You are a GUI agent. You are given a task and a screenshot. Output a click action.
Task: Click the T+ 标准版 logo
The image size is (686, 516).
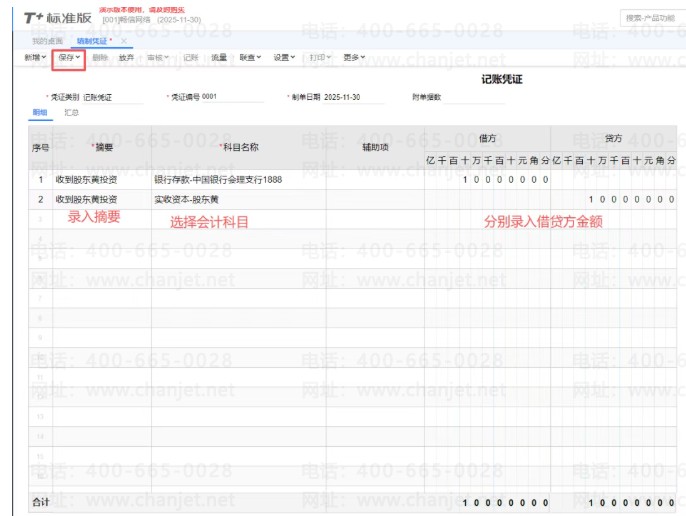point(58,18)
